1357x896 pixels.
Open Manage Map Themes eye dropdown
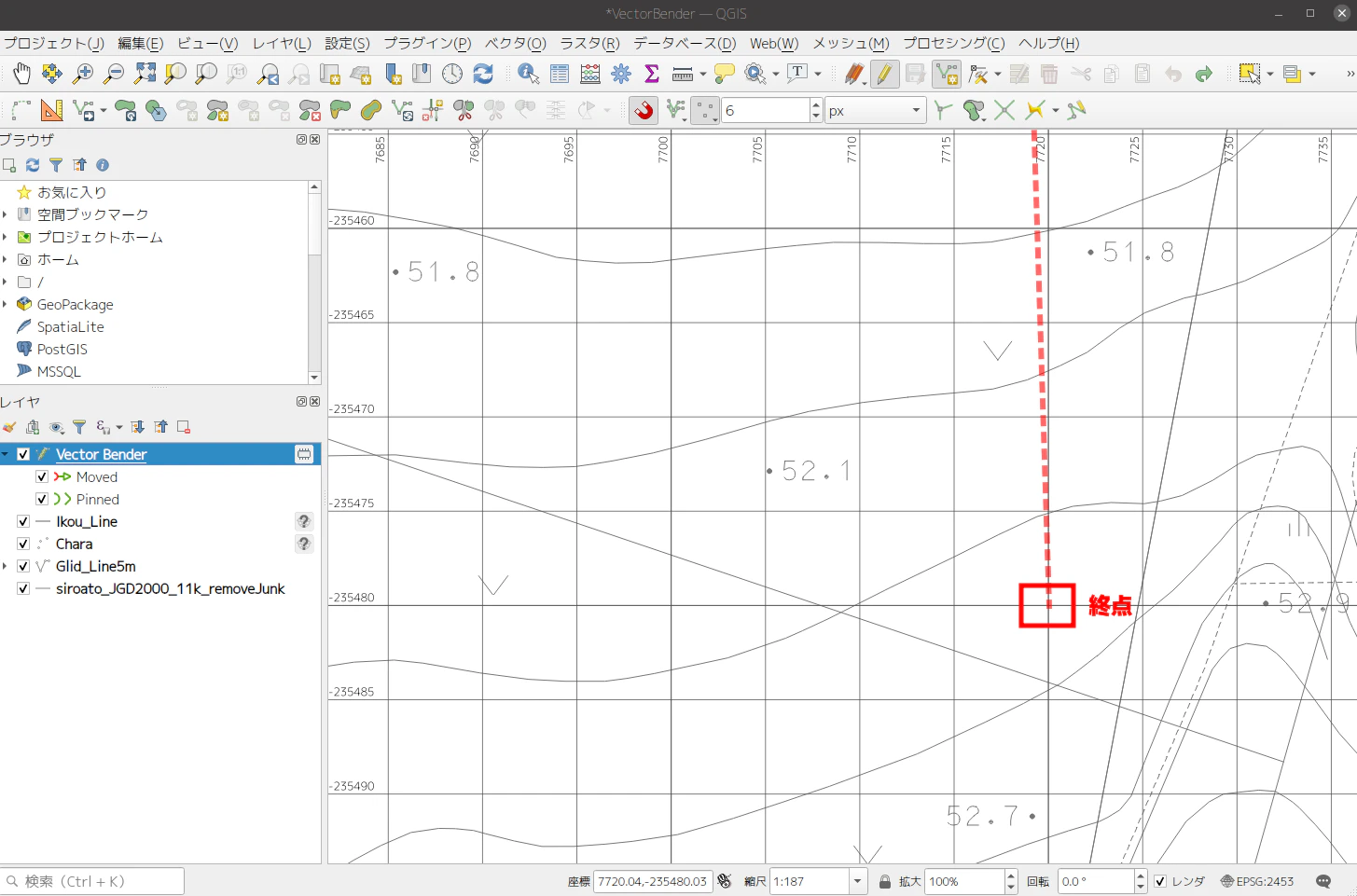[60, 427]
